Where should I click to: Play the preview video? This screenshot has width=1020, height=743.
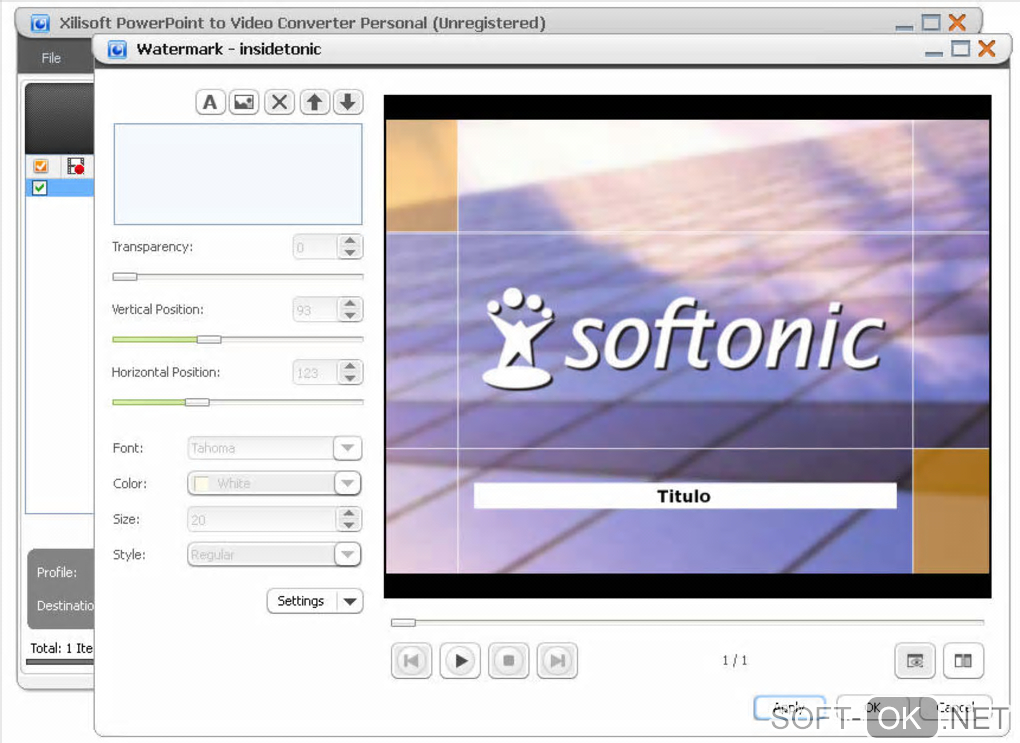(x=460, y=661)
